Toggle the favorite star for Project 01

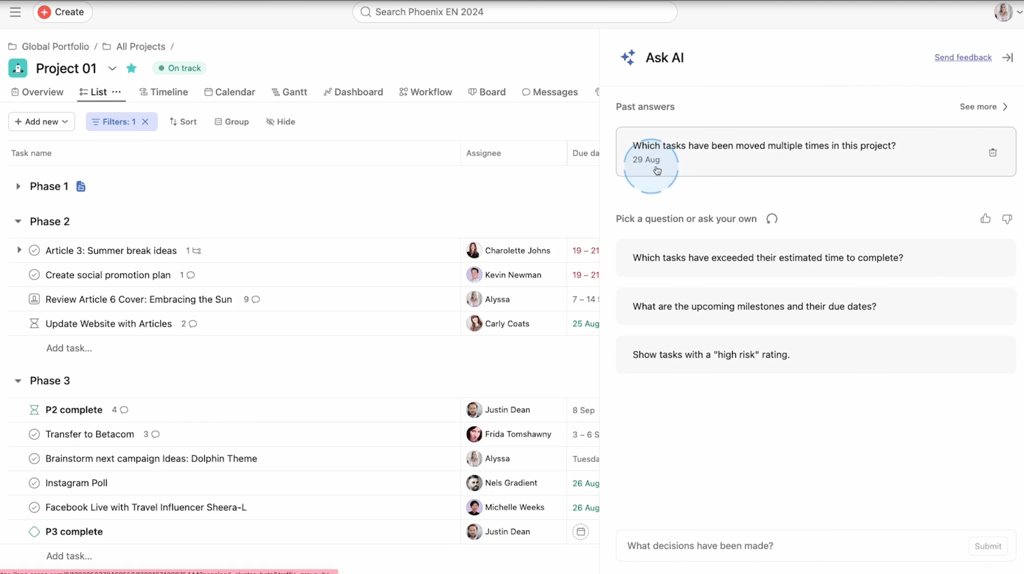[x=131, y=68]
